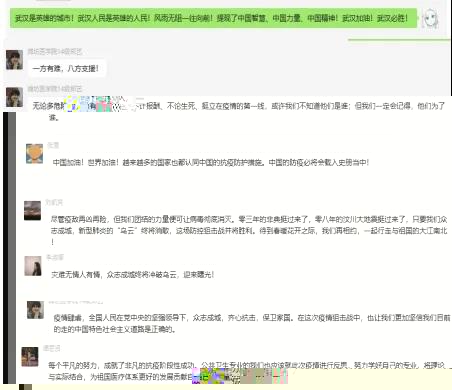Open the avatar beside the '尽管疫敌再凶再险' message

coord(32,210)
